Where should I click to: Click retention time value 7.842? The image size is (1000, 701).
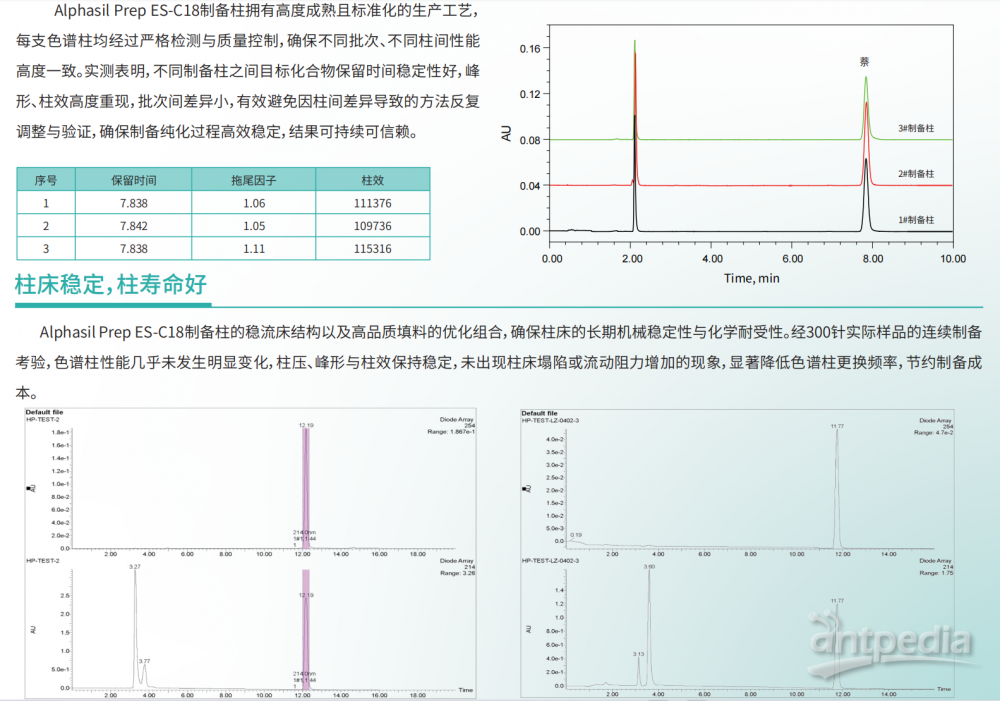click(x=133, y=225)
